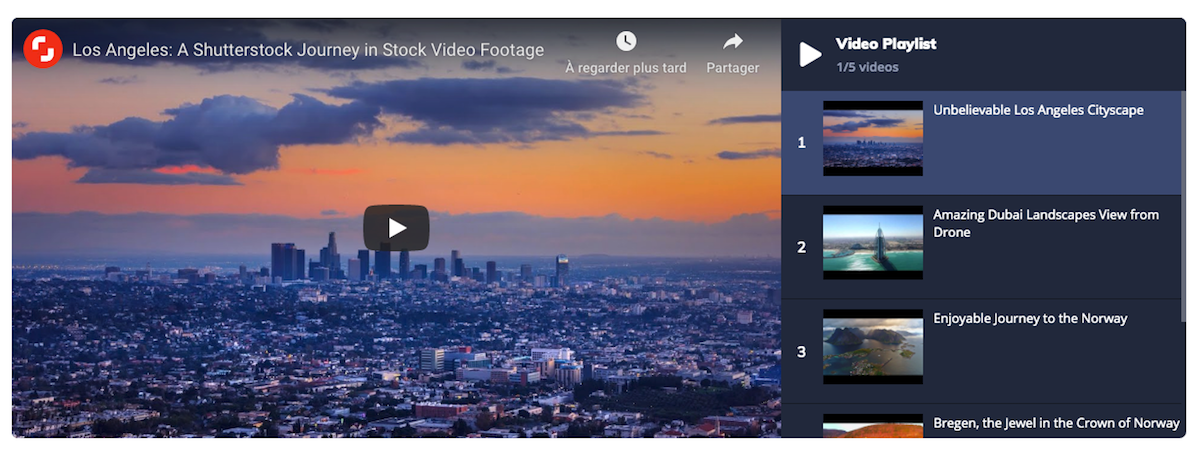The width and height of the screenshot is (1200, 449).
Task: Click playlist item number 3
Action: [801, 352]
